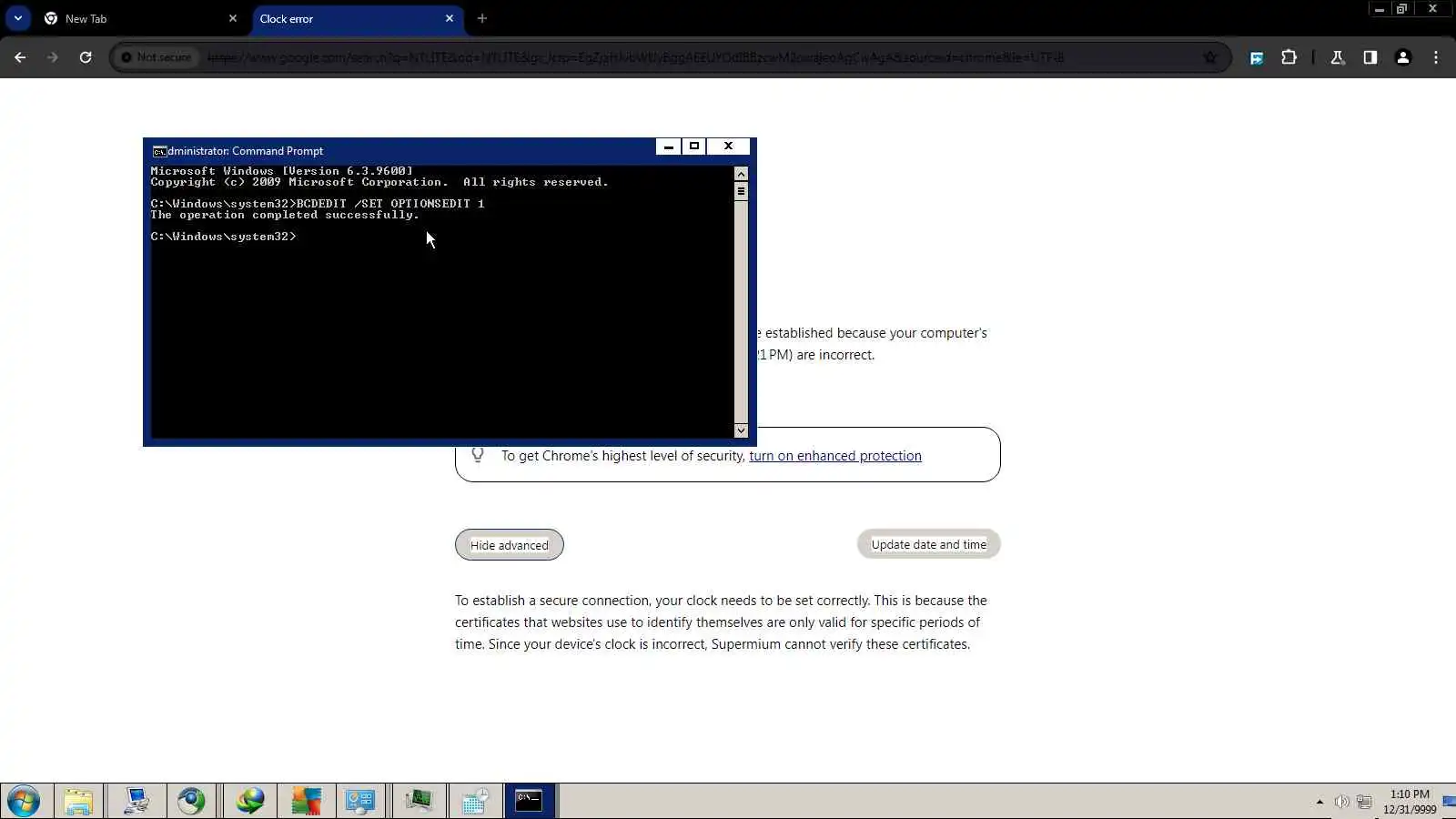1456x819 pixels.
Task: Go back using the browser back arrow
Action: (x=20, y=57)
